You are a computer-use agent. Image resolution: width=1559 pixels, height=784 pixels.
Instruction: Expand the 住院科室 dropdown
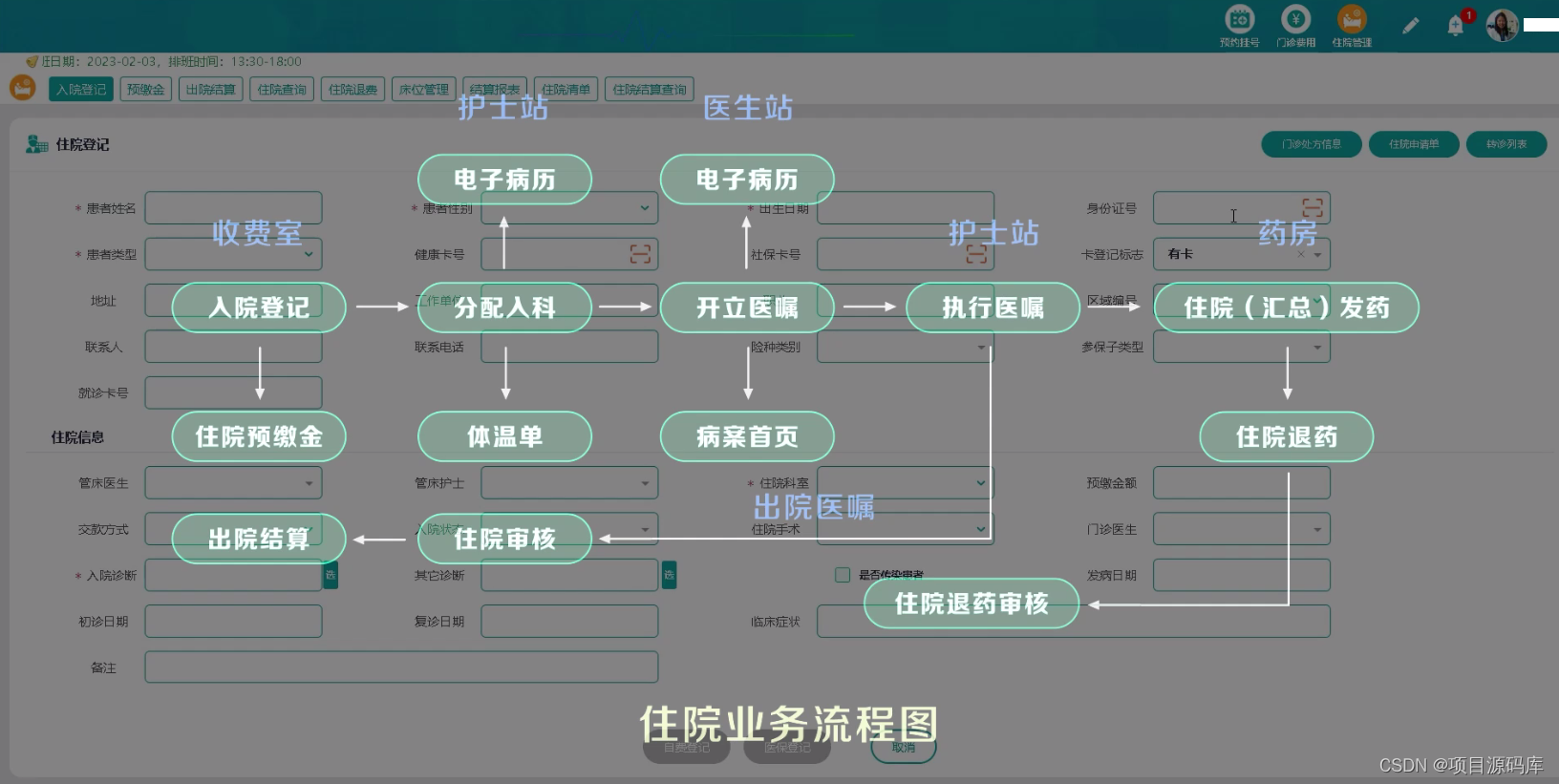981,483
